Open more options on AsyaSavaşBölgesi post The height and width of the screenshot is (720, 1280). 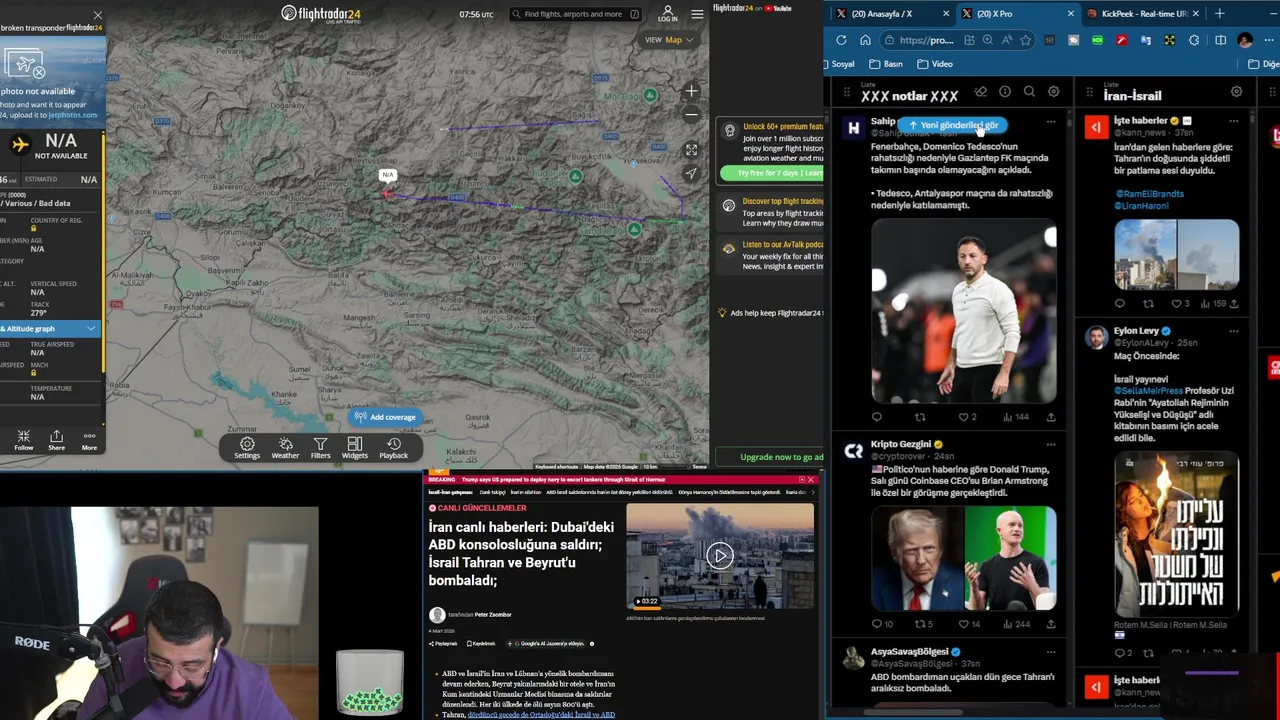click(1050, 652)
